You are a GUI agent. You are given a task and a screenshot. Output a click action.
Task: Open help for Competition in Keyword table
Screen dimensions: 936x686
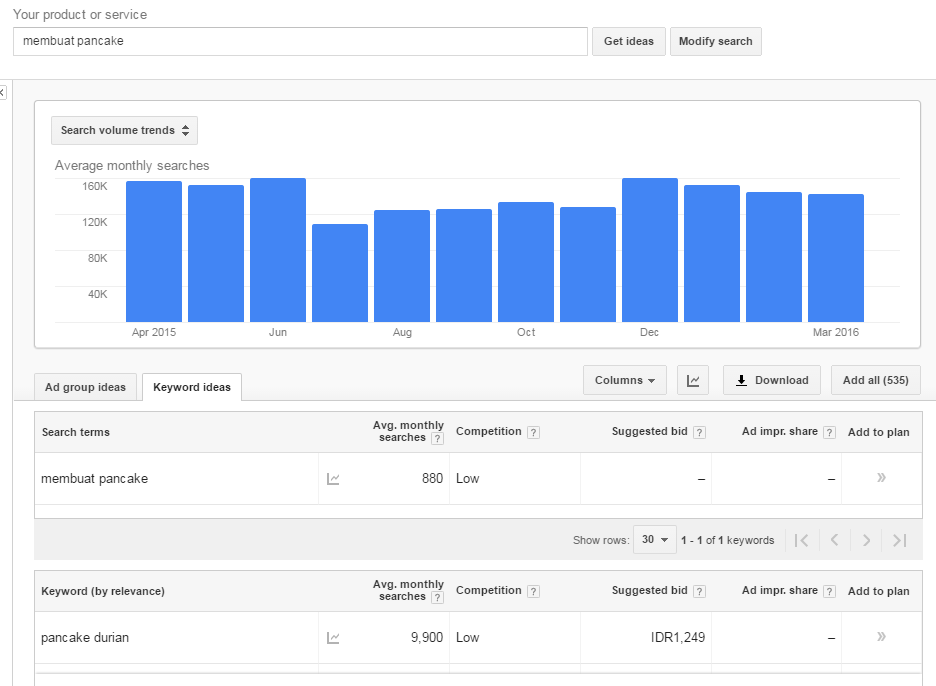coord(534,591)
